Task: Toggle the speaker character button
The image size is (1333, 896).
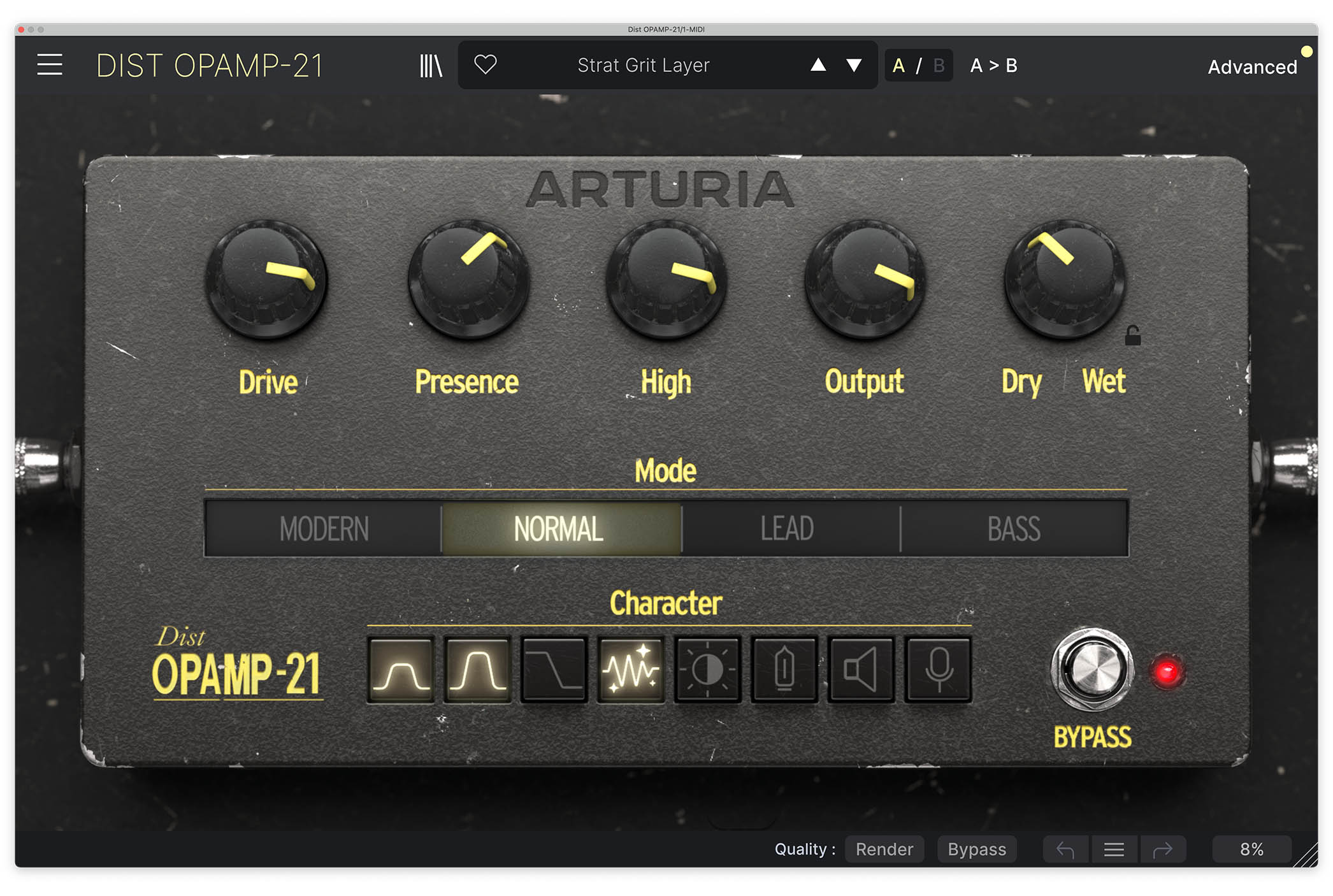Action: click(x=861, y=670)
